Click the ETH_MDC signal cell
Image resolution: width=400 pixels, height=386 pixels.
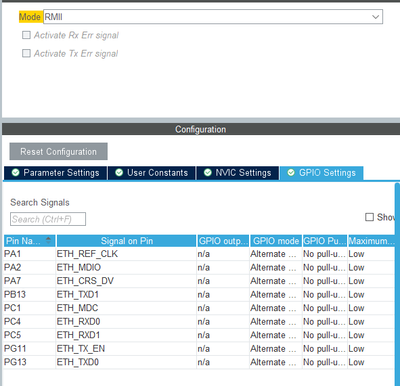[126, 308]
